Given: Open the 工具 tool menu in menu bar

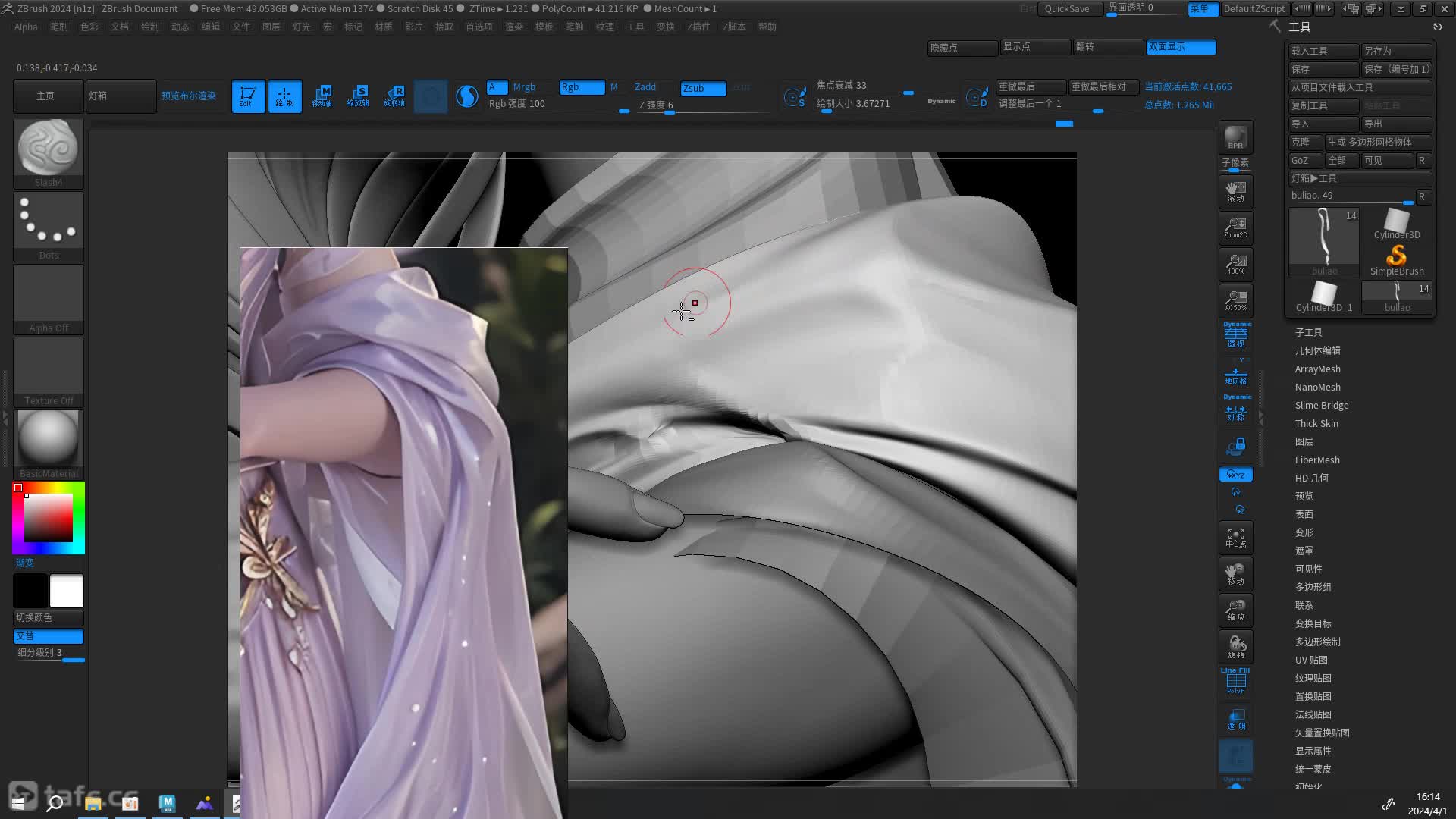Looking at the screenshot, I should click(635, 27).
